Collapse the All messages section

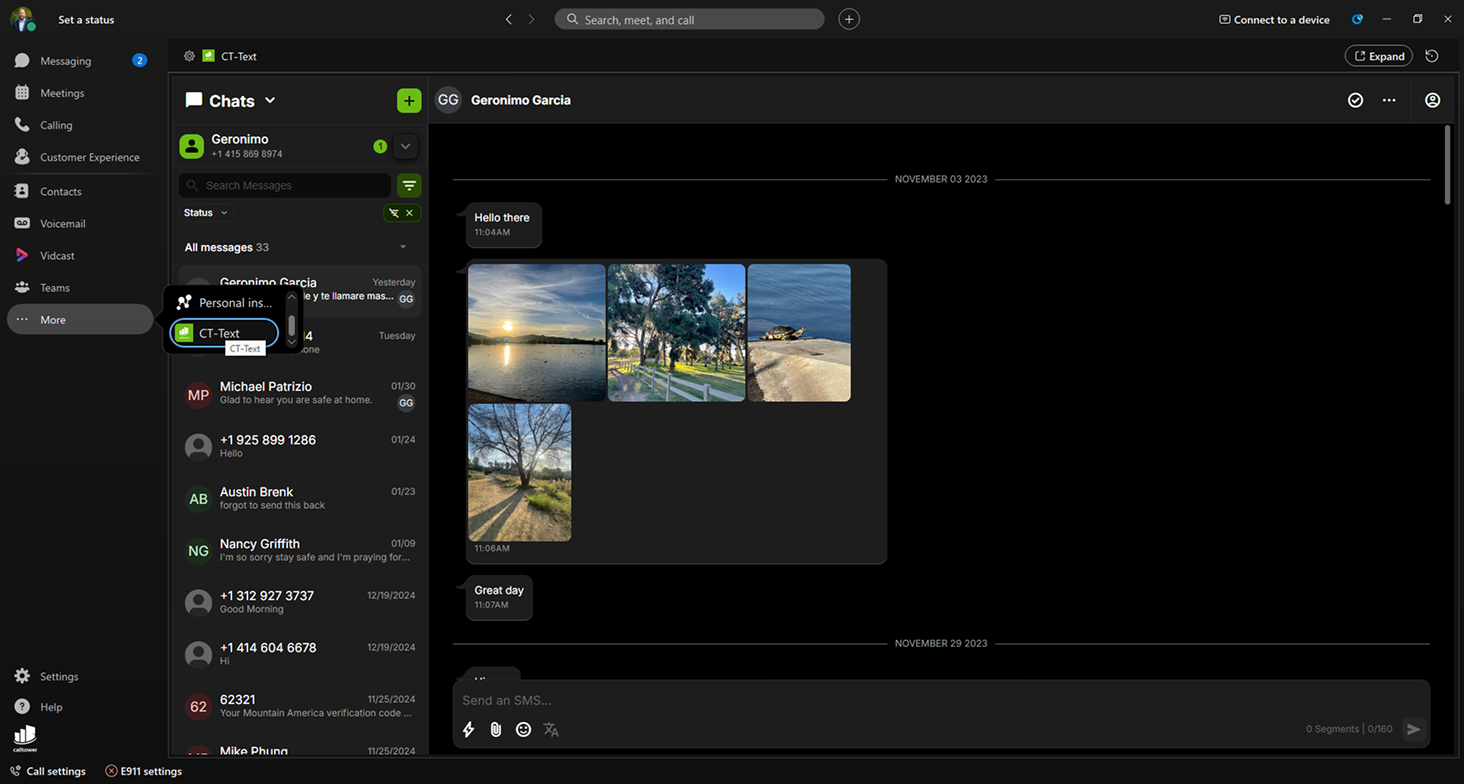coord(403,248)
